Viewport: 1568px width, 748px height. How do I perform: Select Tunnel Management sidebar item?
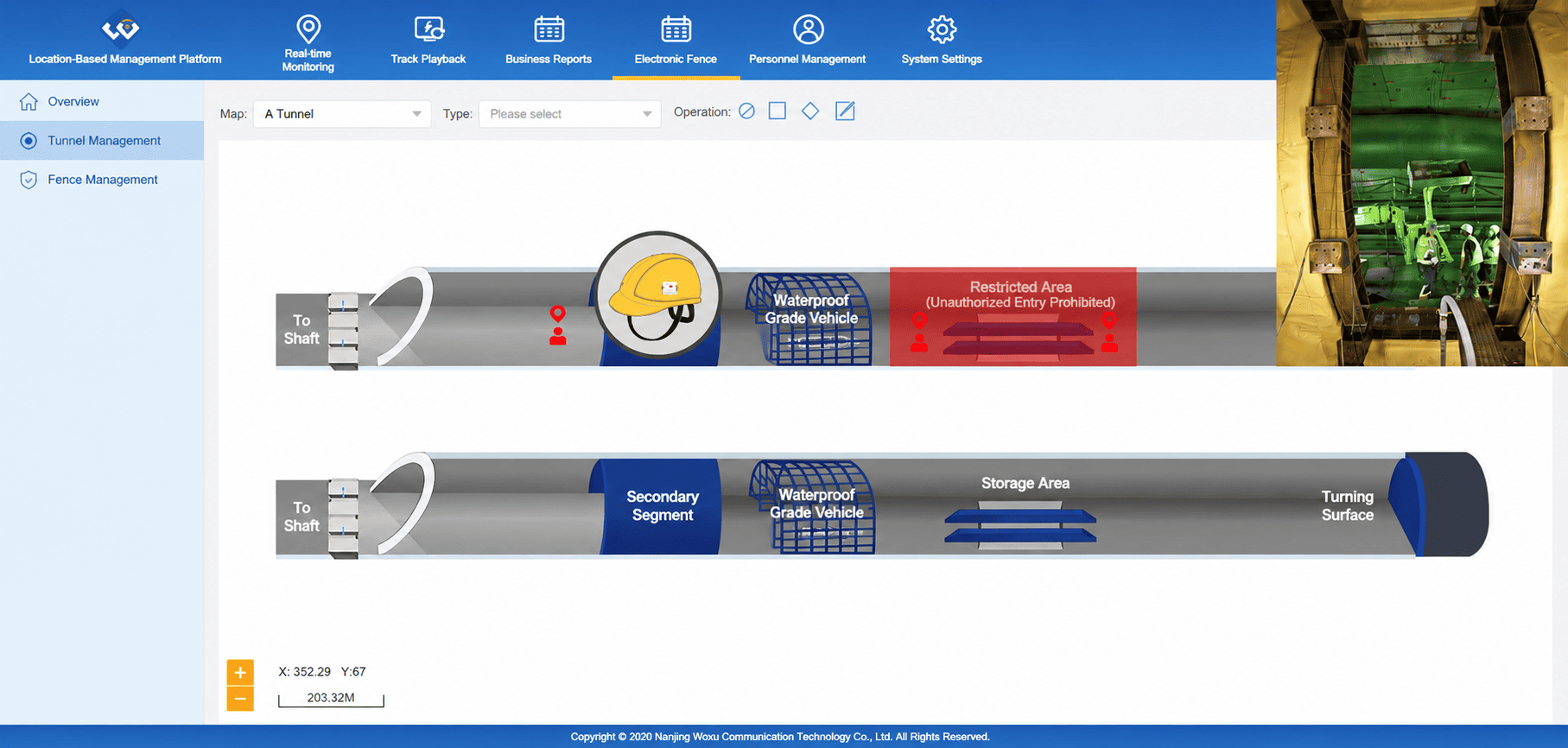click(102, 140)
